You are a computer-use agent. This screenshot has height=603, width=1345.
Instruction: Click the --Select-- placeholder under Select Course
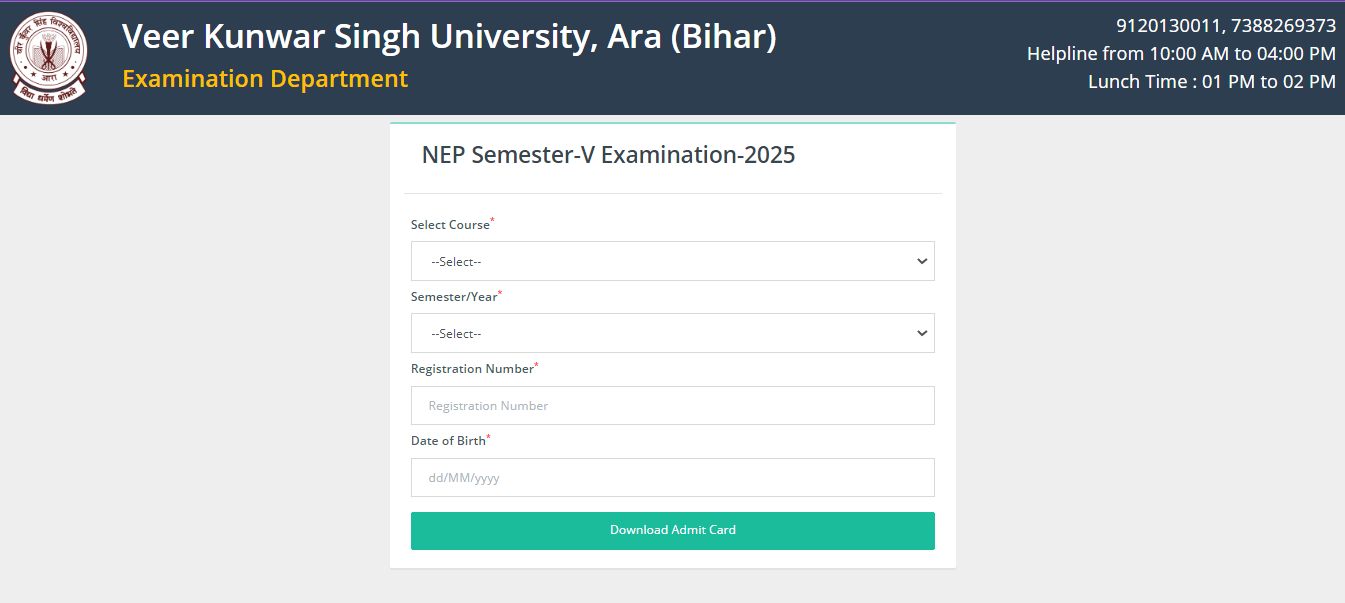456,261
